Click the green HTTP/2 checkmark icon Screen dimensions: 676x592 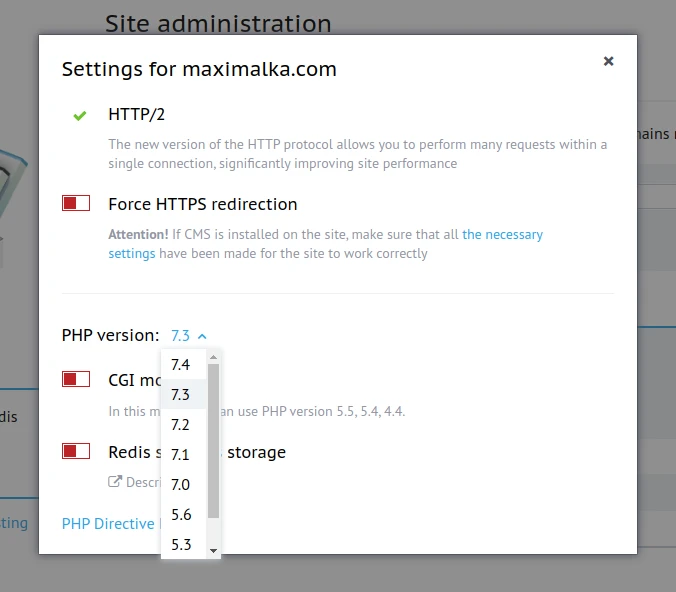80,115
